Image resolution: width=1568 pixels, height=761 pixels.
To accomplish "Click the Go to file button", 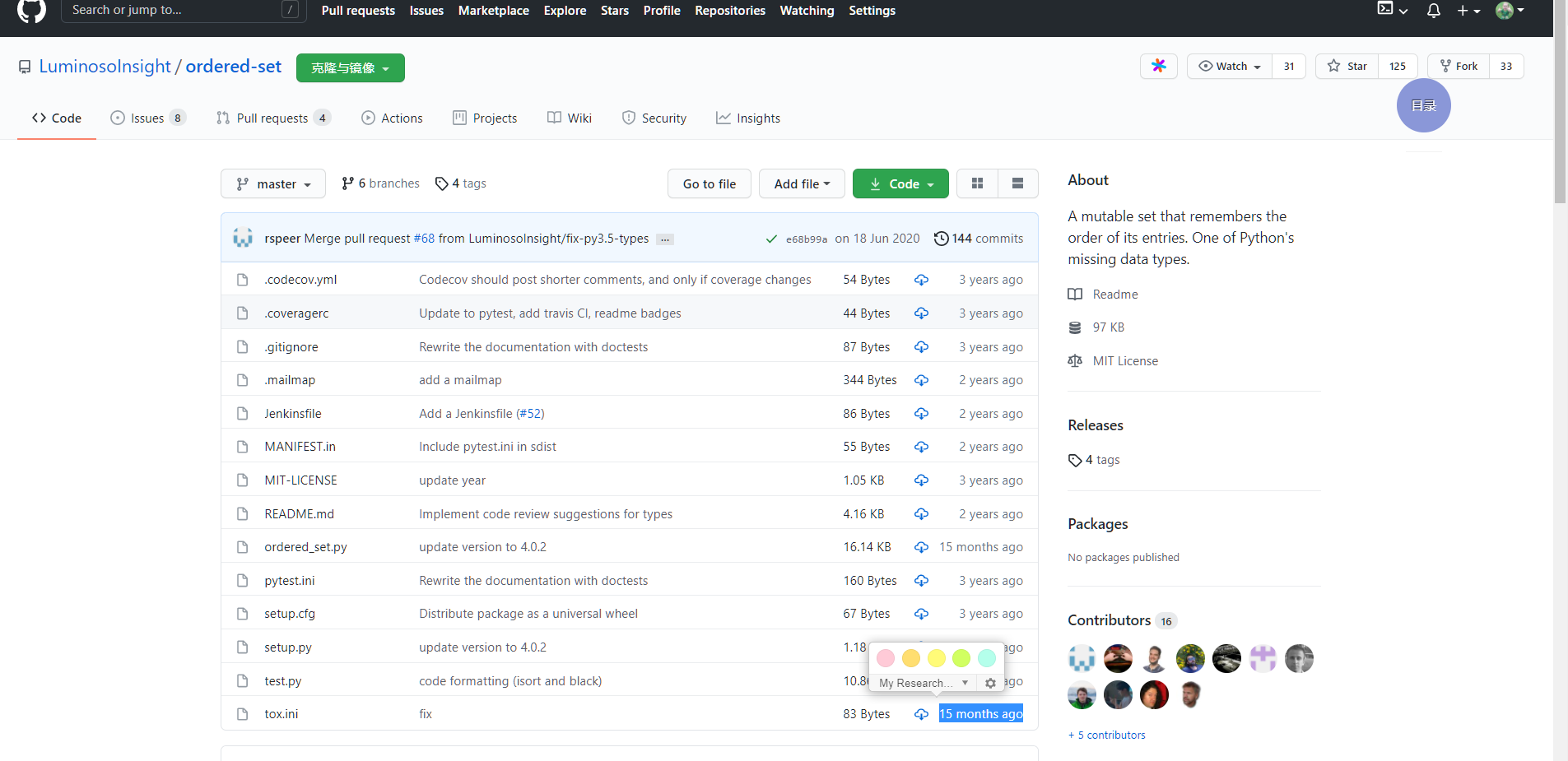I will (x=710, y=183).
